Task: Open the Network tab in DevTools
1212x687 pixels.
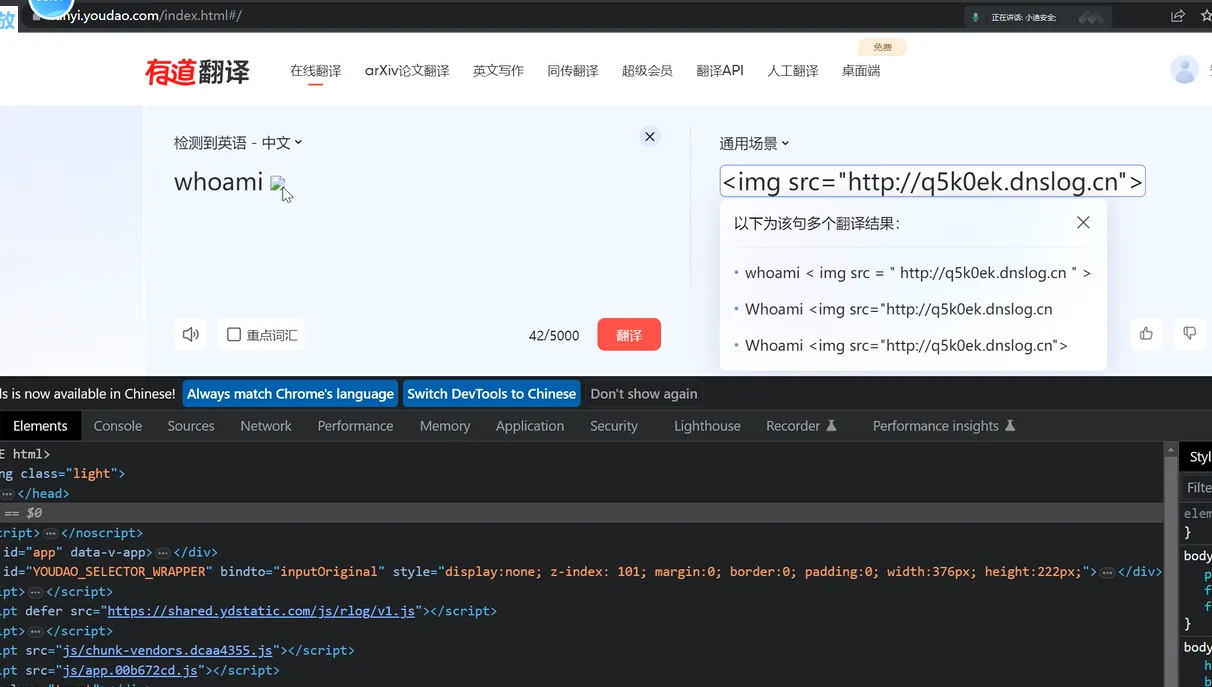Action: (266, 426)
